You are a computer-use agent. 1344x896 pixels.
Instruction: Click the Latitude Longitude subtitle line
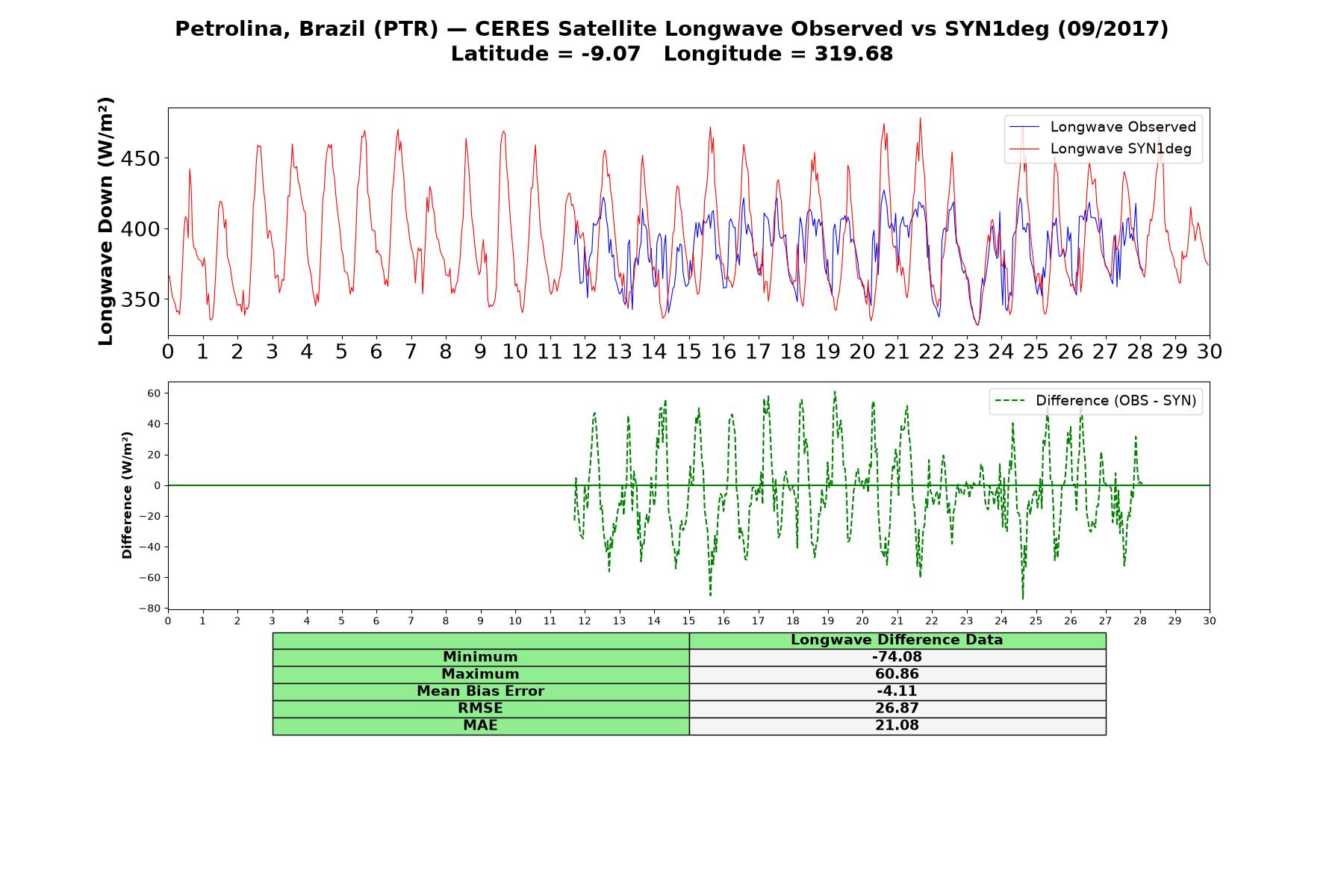[x=671, y=54]
